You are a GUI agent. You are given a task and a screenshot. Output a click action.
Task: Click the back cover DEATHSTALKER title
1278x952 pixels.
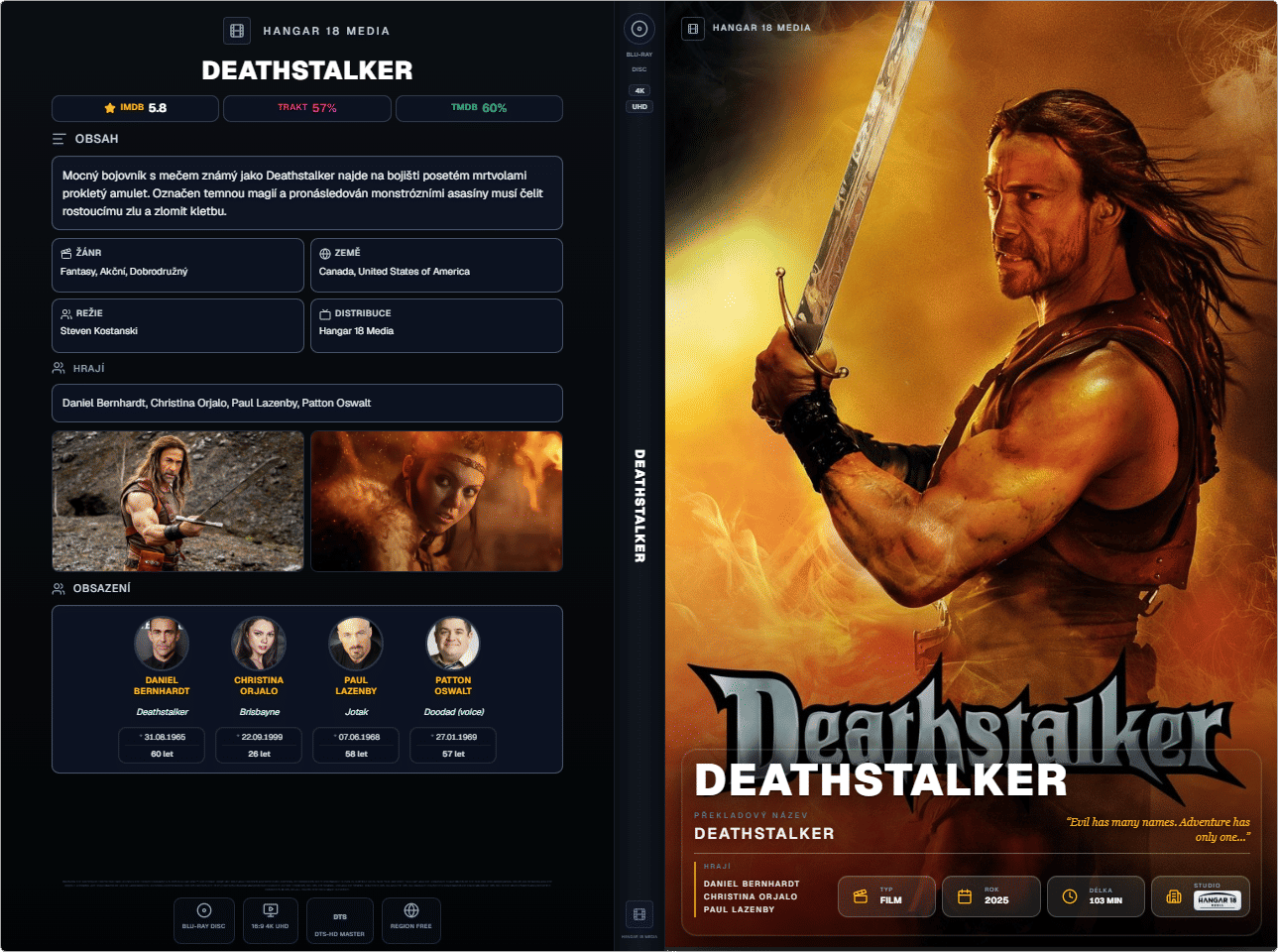click(x=307, y=70)
